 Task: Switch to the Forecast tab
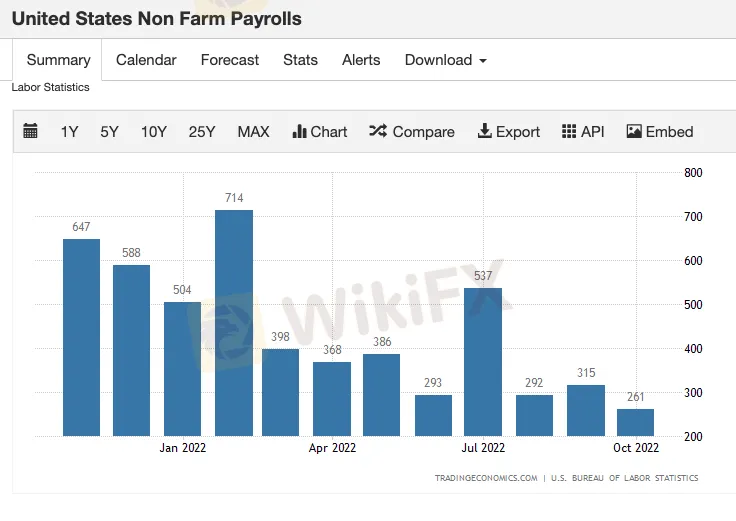click(230, 60)
